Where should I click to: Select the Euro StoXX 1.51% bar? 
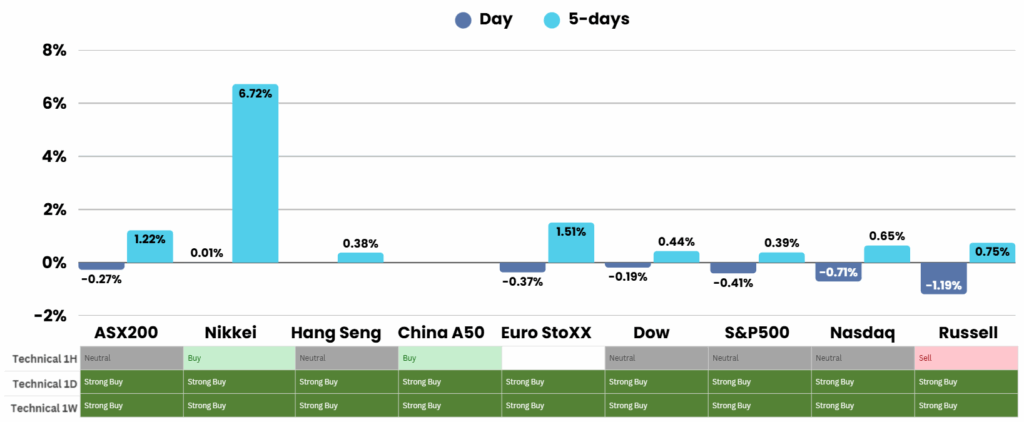[571, 243]
